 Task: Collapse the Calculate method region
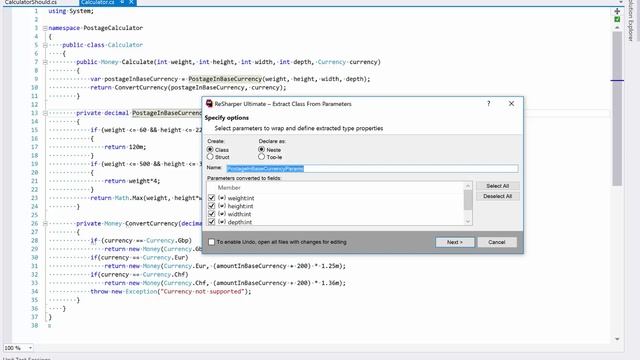[x=45, y=62]
